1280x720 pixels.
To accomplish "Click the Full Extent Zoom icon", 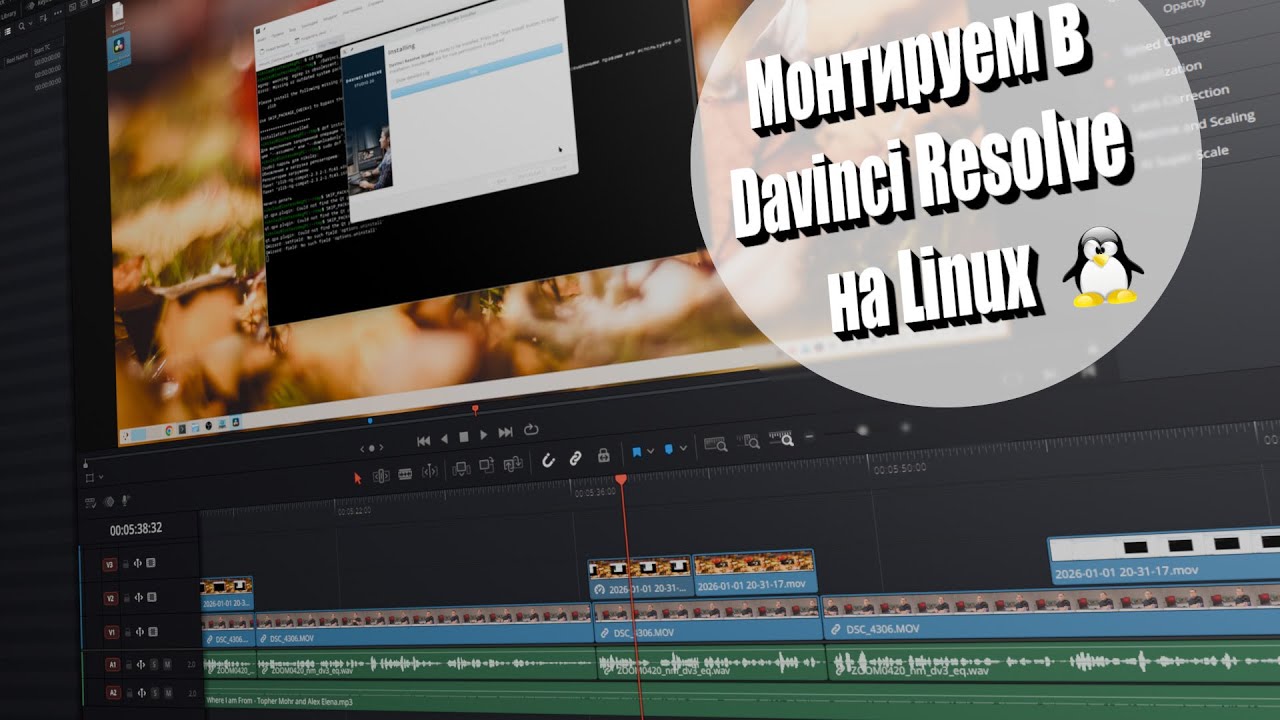I will click(716, 445).
